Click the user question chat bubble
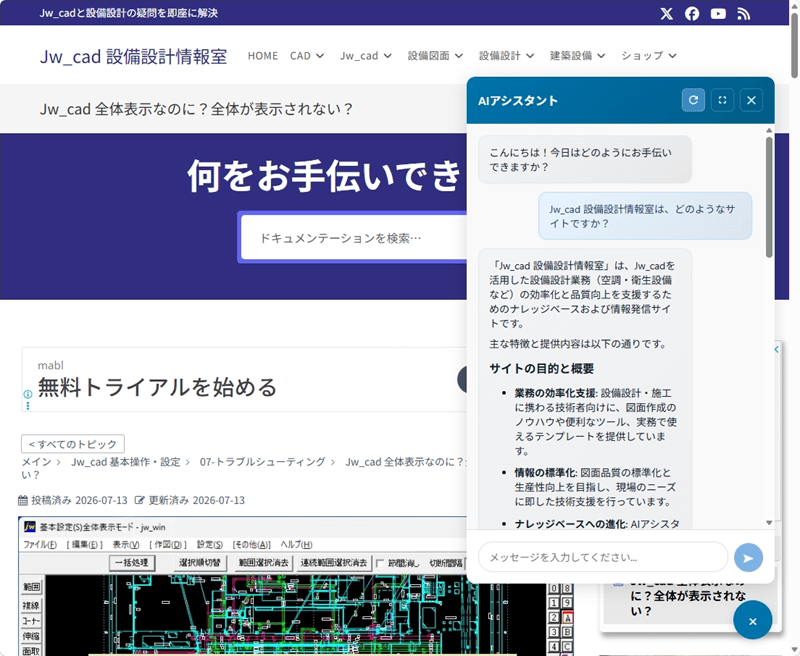This screenshot has width=800, height=656. (x=645, y=216)
